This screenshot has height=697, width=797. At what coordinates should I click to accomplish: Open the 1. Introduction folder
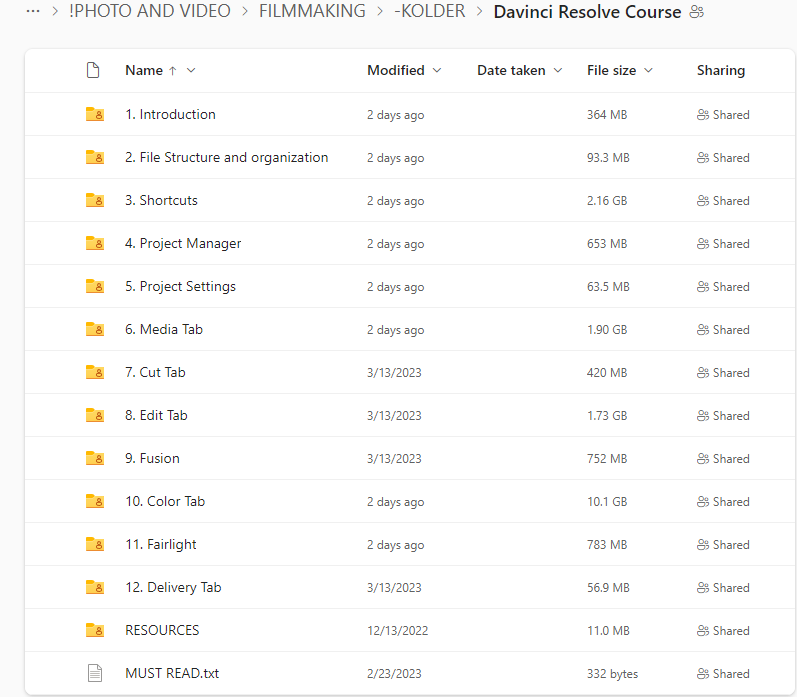point(170,114)
